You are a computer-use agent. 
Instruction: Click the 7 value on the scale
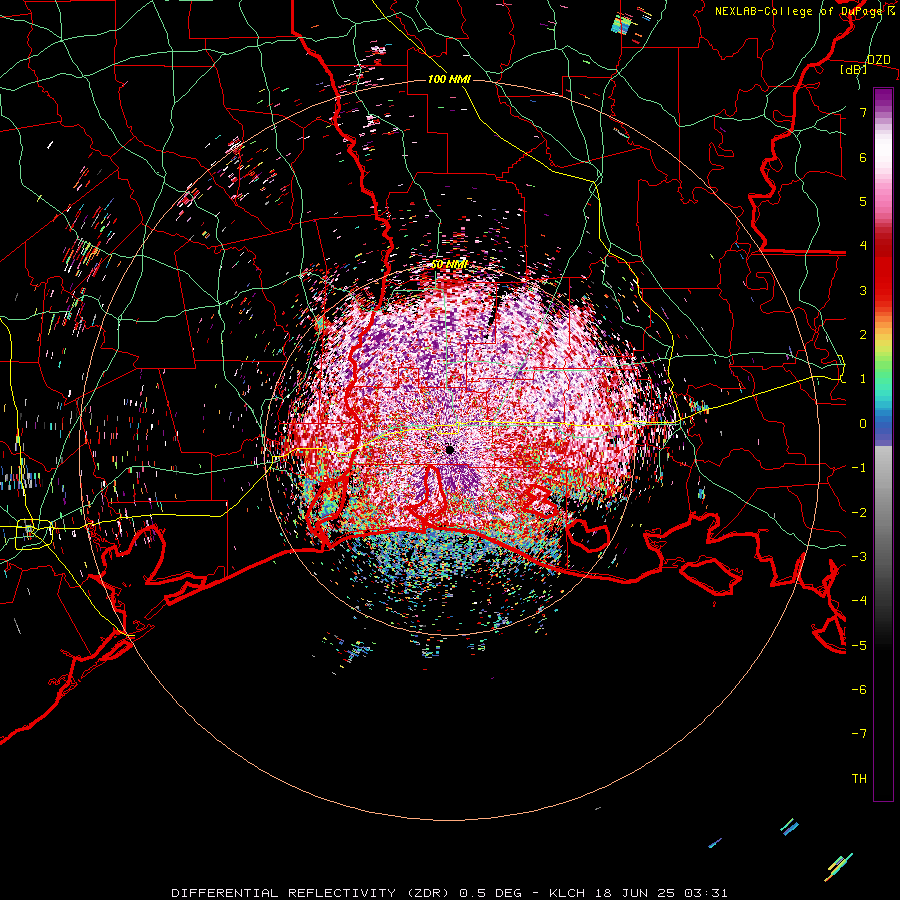[863, 112]
